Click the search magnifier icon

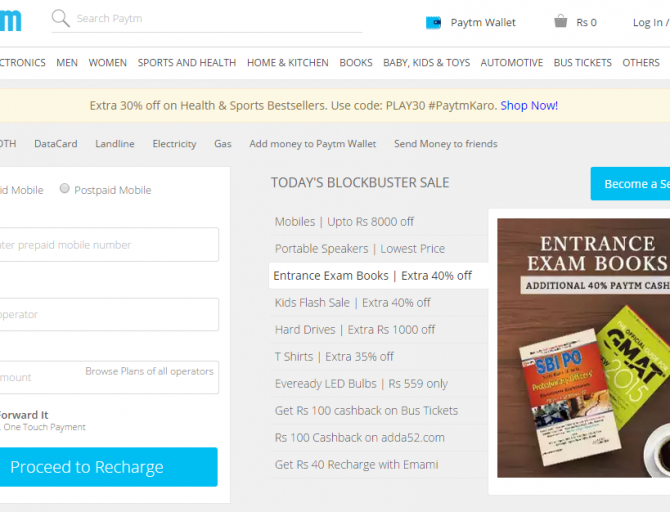coord(60,18)
